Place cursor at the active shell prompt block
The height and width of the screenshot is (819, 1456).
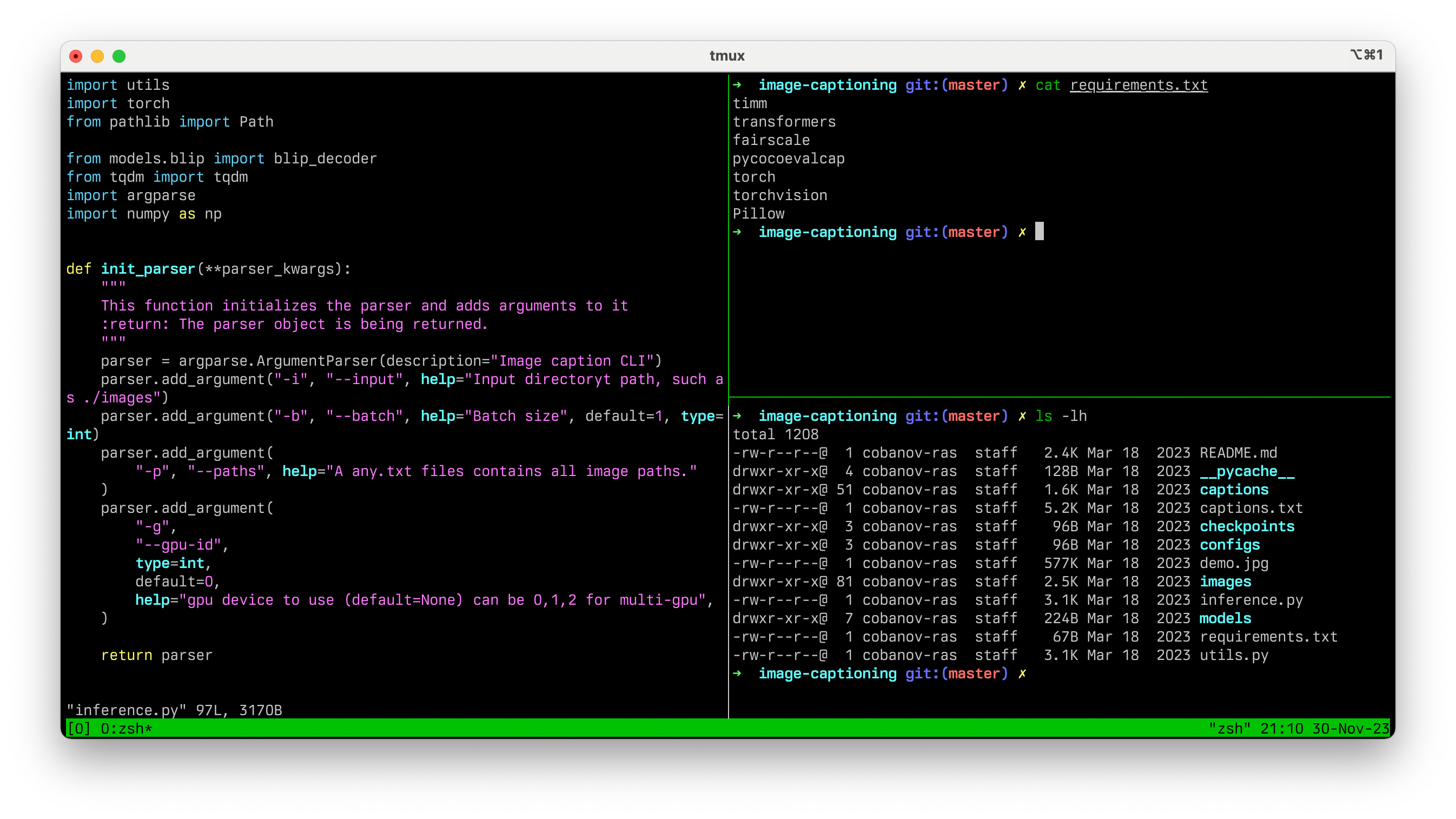coord(1039,232)
